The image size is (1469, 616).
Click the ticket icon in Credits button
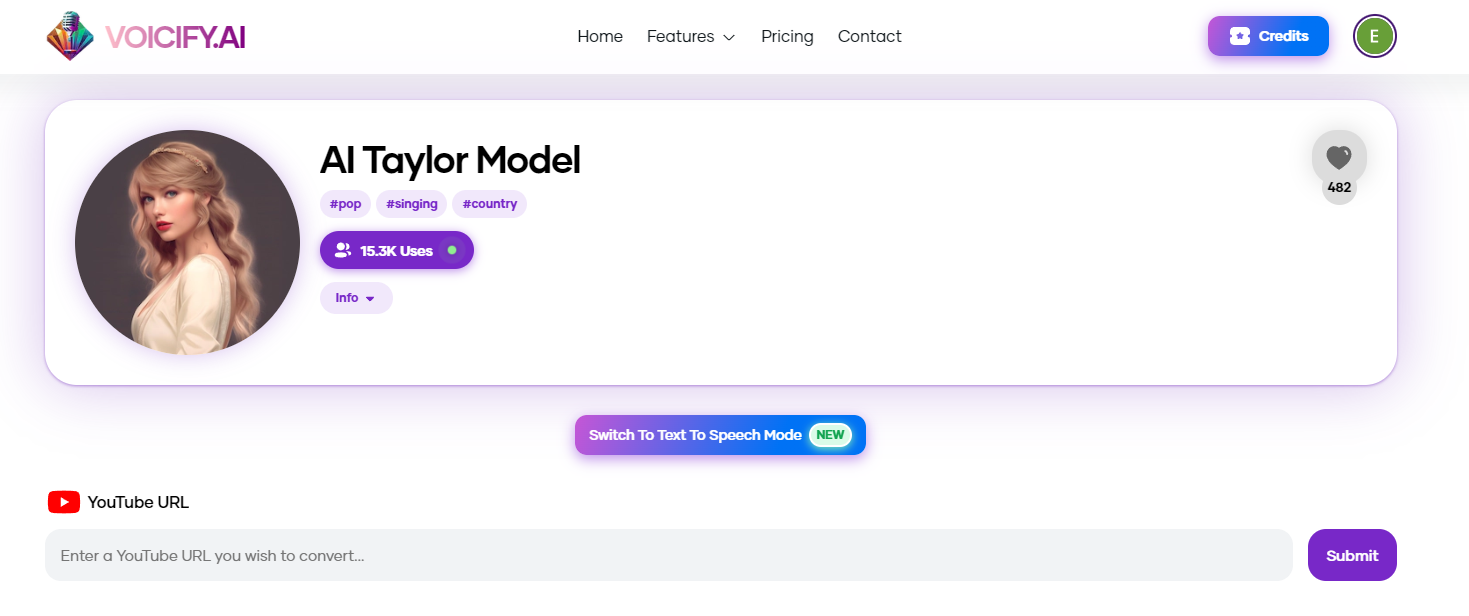[x=1240, y=36]
